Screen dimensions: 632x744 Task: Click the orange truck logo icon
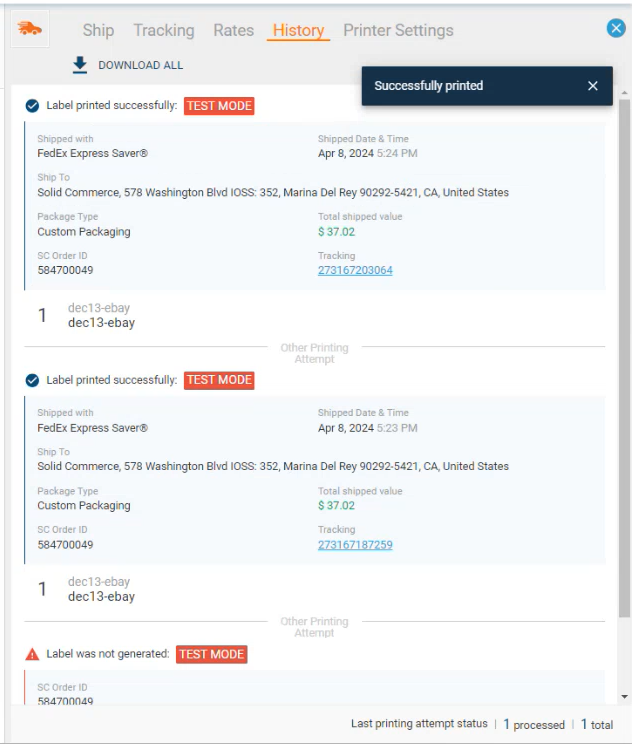pyautogui.click(x=31, y=29)
